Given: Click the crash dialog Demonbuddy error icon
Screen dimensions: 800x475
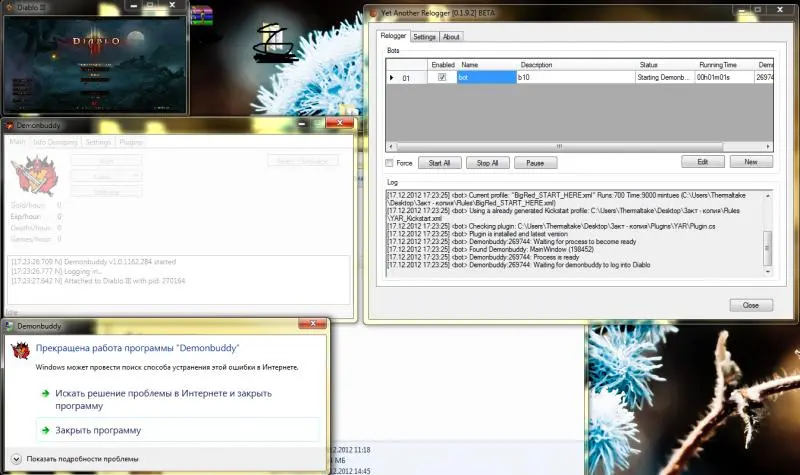Looking at the screenshot, I should tap(19, 351).
